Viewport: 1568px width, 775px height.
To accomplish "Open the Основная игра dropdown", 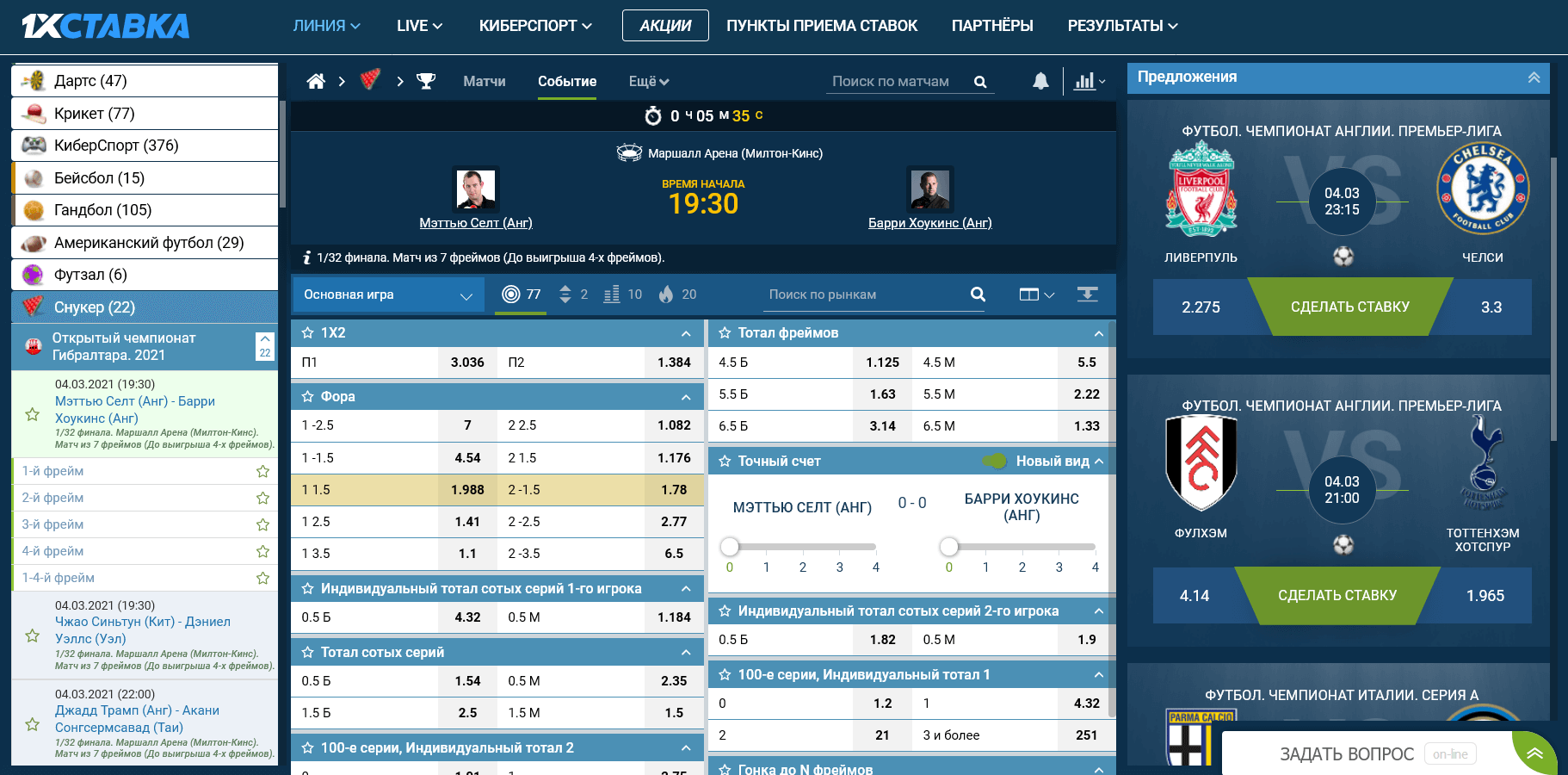I will tap(388, 294).
